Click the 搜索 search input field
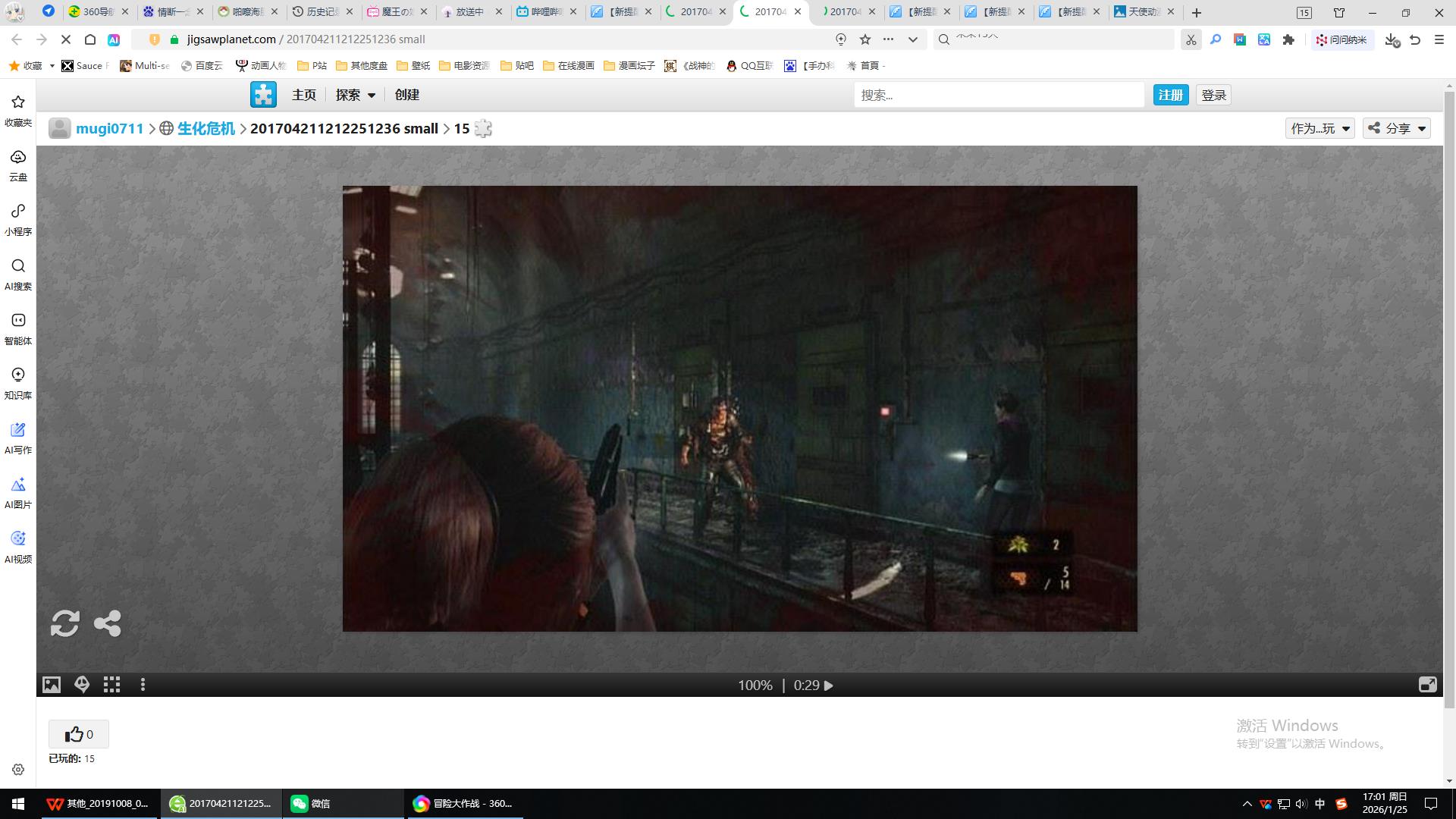 click(998, 95)
